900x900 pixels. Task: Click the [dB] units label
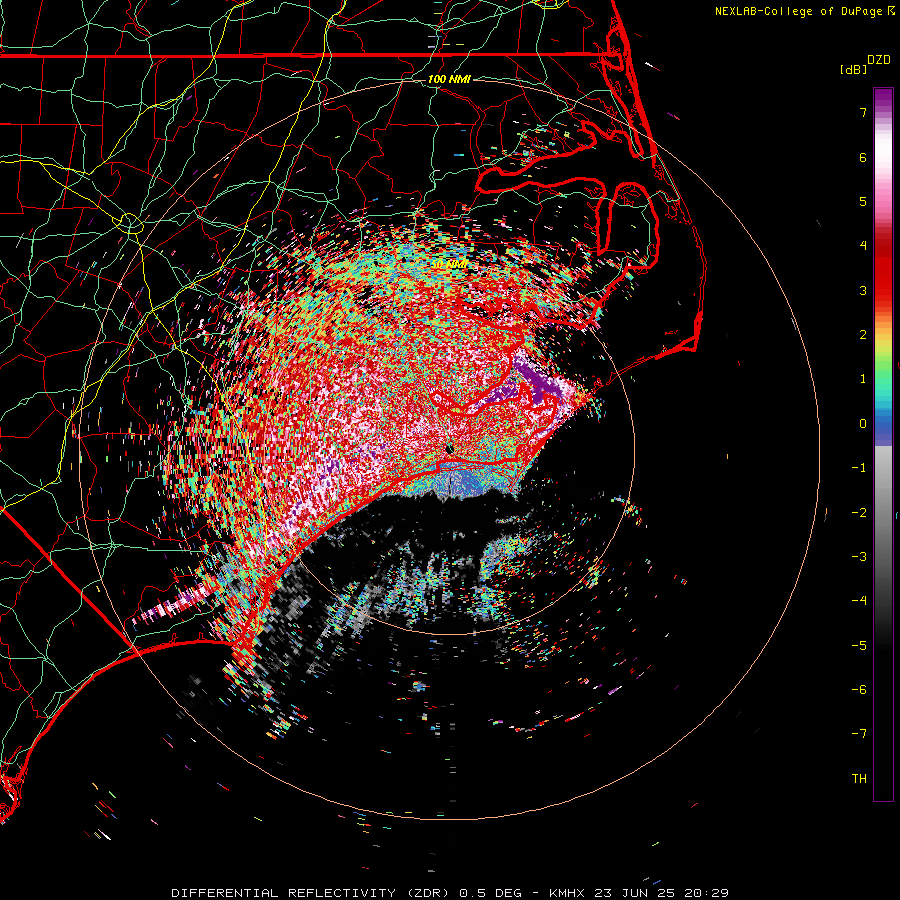853,70
